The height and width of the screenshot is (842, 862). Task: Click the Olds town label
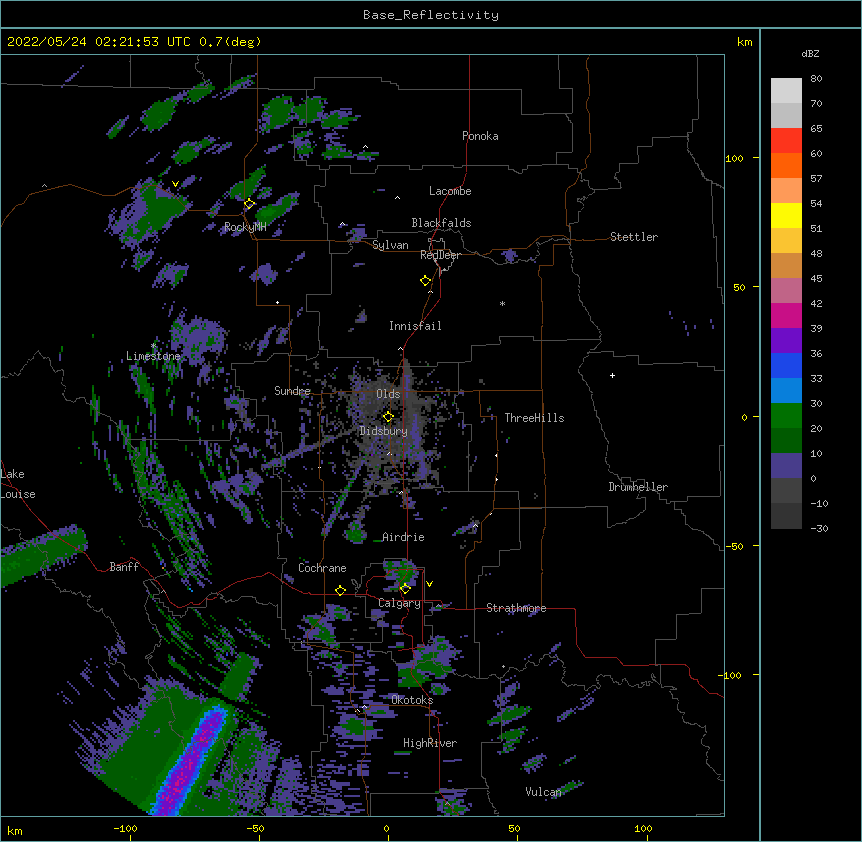click(388, 394)
